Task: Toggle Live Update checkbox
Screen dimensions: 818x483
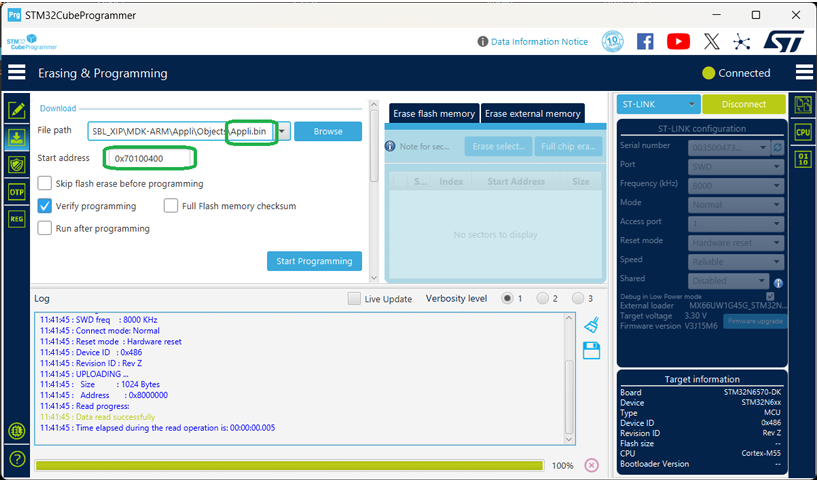Action: click(354, 298)
